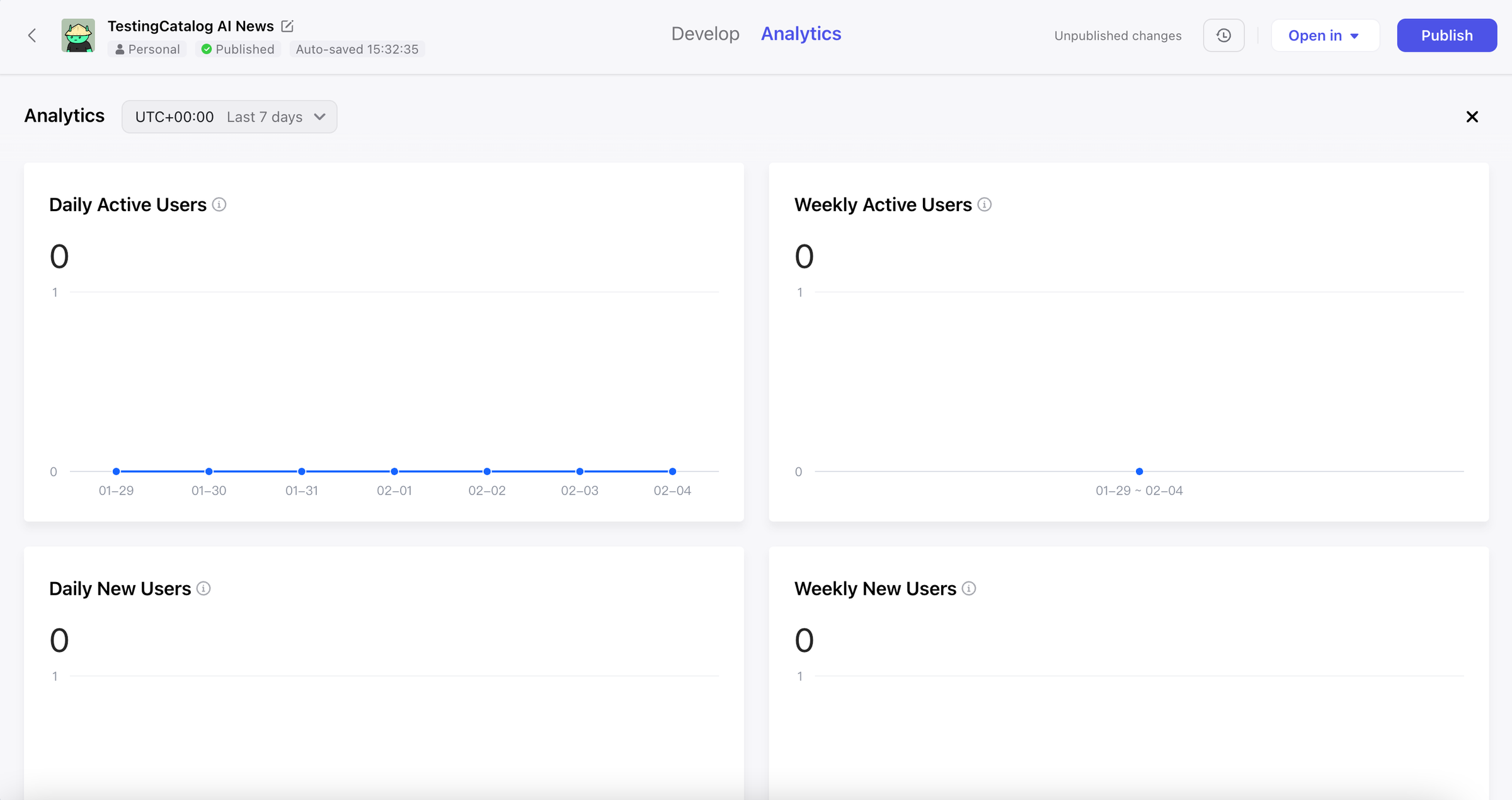This screenshot has height=800, width=1512.
Task: Click the back arrow icon
Action: point(32,35)
